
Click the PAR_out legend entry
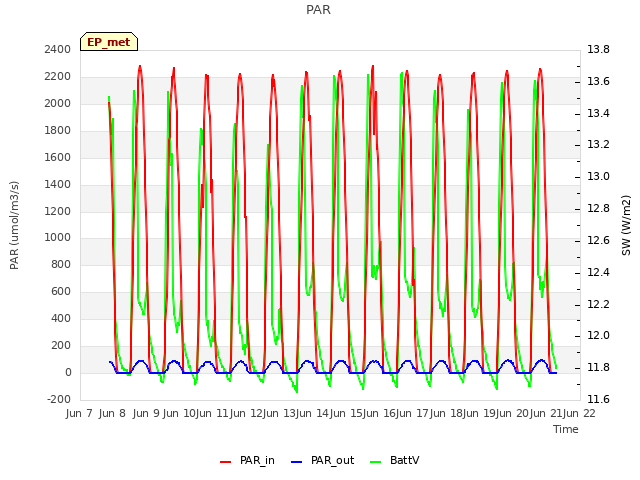(322, 460)
